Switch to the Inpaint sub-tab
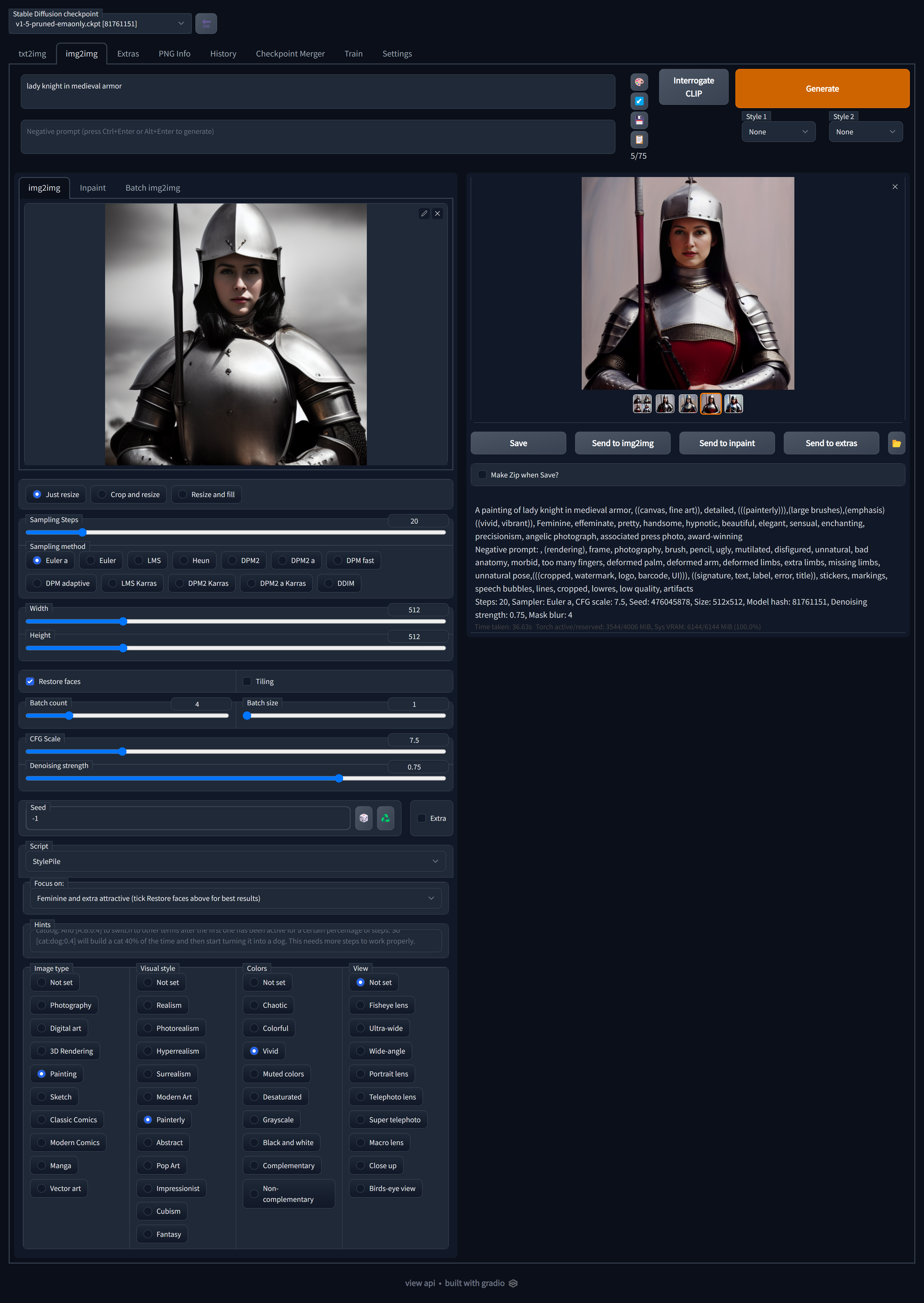Image resolution: width=924 pixels, height=1303 pixels. (93, 188)
